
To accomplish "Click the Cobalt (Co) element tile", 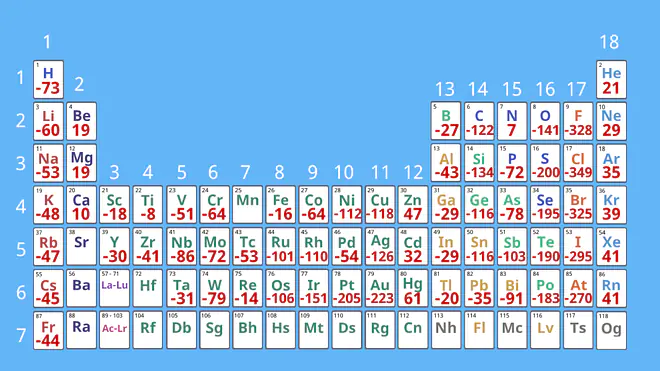I will point(314,205).
